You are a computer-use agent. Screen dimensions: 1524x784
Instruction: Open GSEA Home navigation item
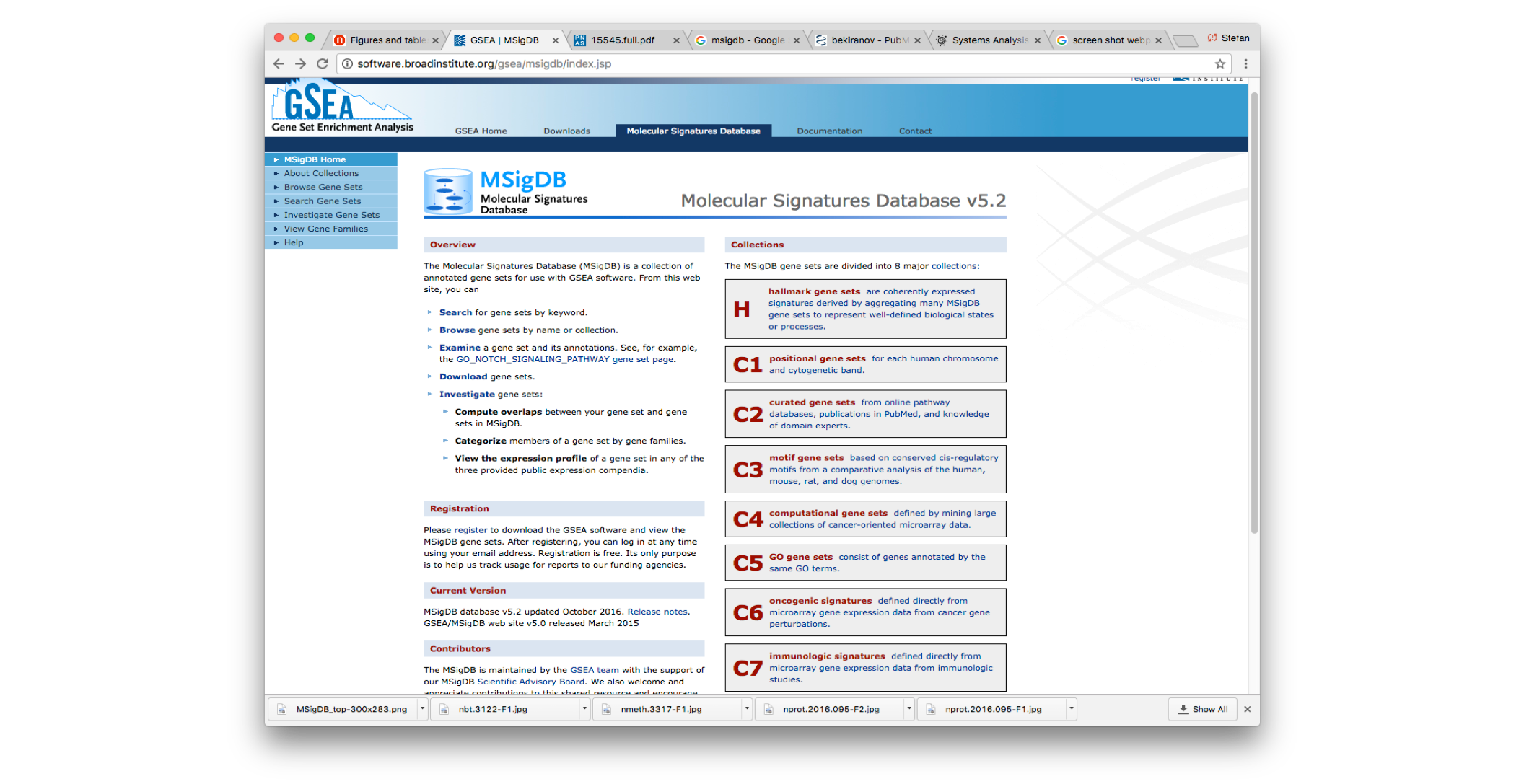click(x=481, y=131)
